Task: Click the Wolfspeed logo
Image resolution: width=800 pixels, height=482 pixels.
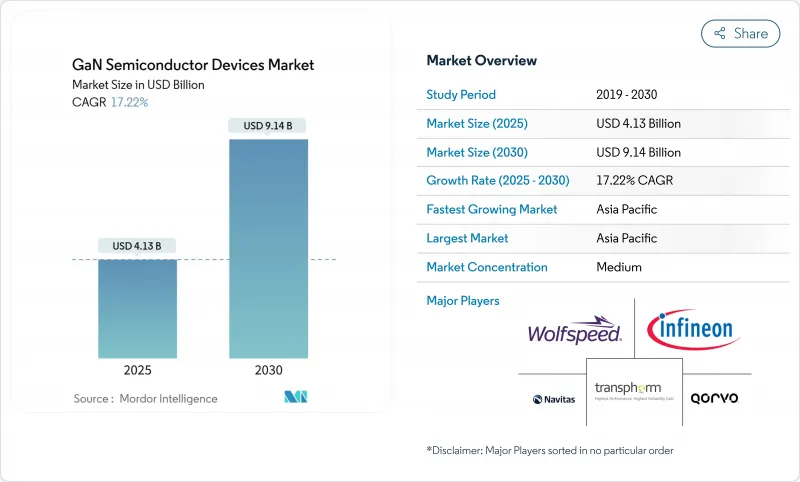Action: 576,333
